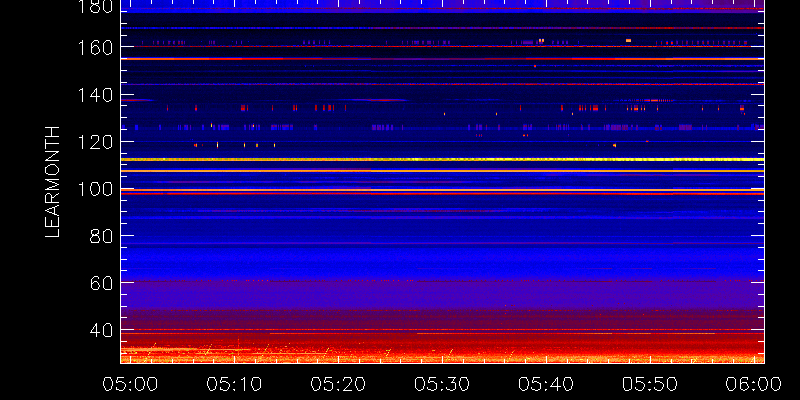Image resolution: width=800 pixels, height=400 pixels.
Task: Click the 40 frequency label
Action: point(102,331)
